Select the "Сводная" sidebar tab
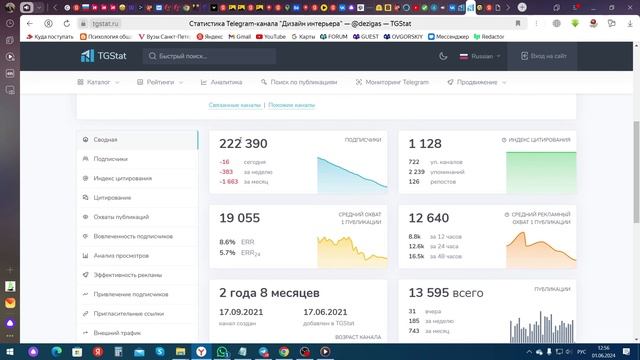The width and height of the screenshot is (640, 360). pos(138,140)
